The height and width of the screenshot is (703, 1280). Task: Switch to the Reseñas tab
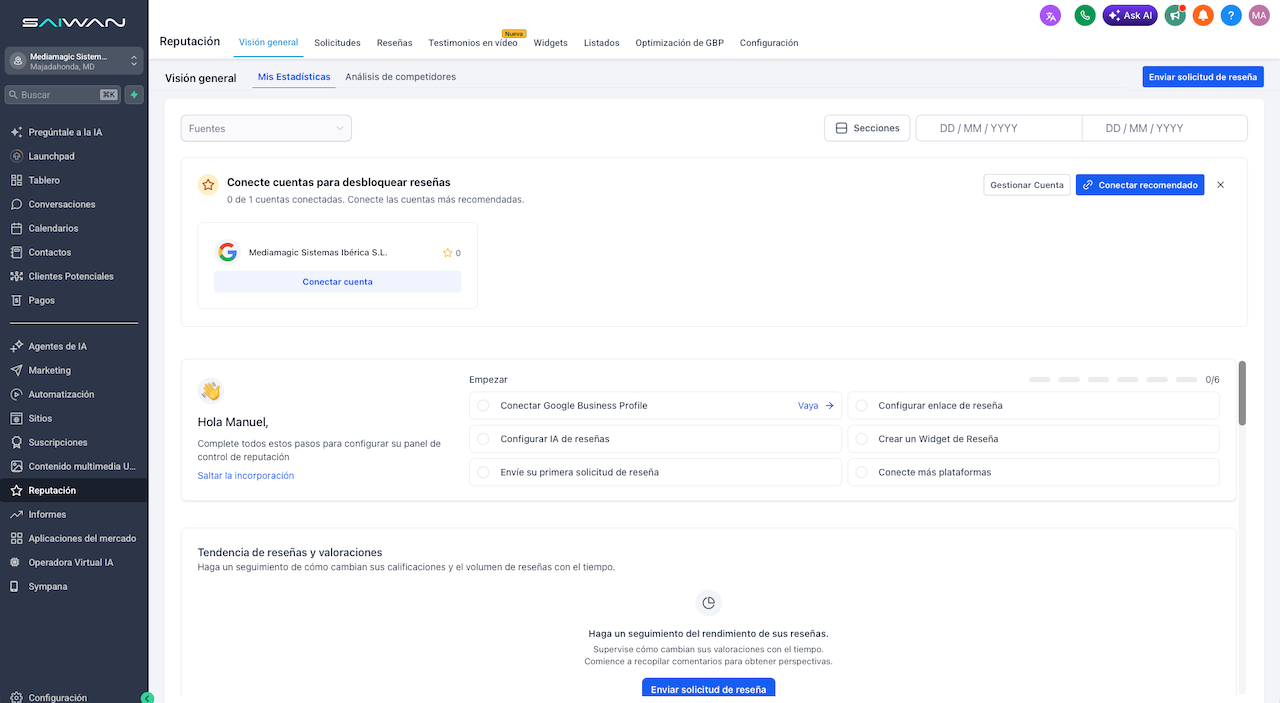394,43
